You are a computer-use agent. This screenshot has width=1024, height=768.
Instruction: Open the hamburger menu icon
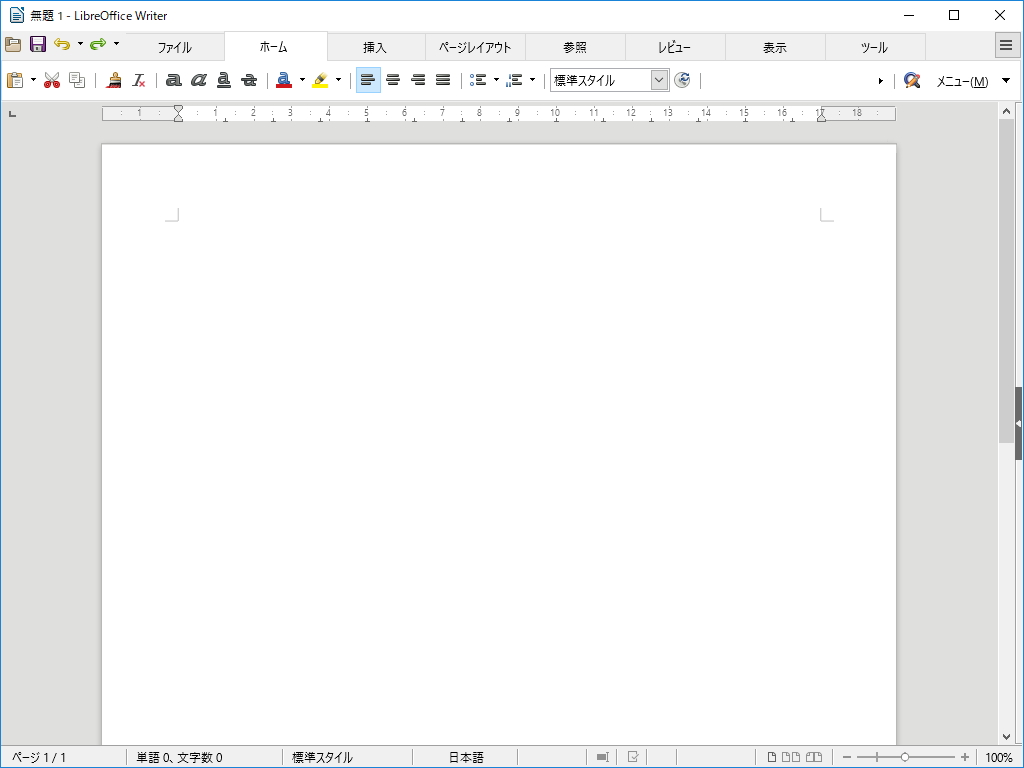click(x=1006, y=45)
